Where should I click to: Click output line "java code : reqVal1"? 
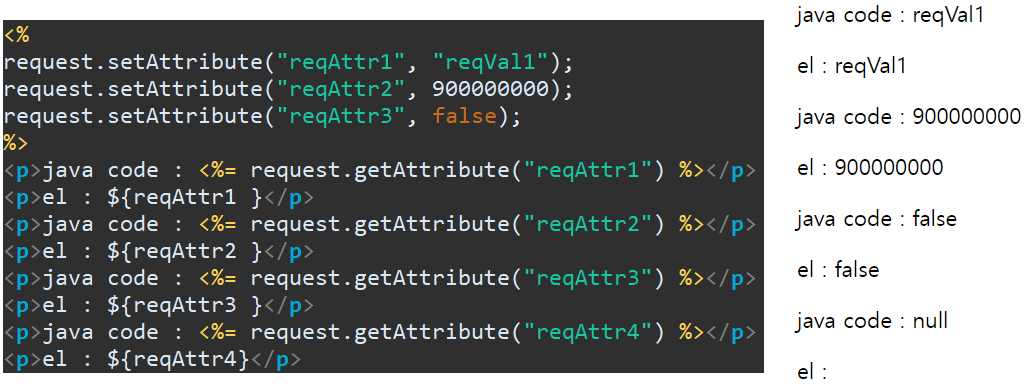[x=889, y=16]
